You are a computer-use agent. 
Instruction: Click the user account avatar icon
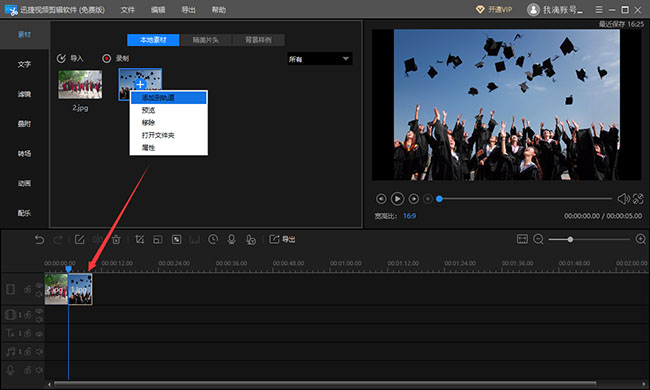533,10
